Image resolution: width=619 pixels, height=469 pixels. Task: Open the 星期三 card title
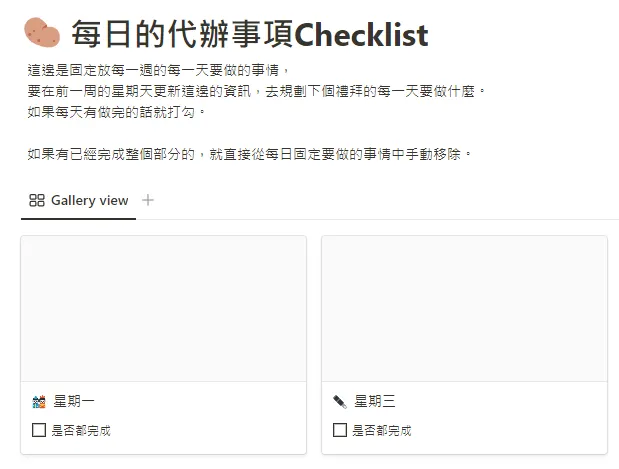tap(375, 402)
